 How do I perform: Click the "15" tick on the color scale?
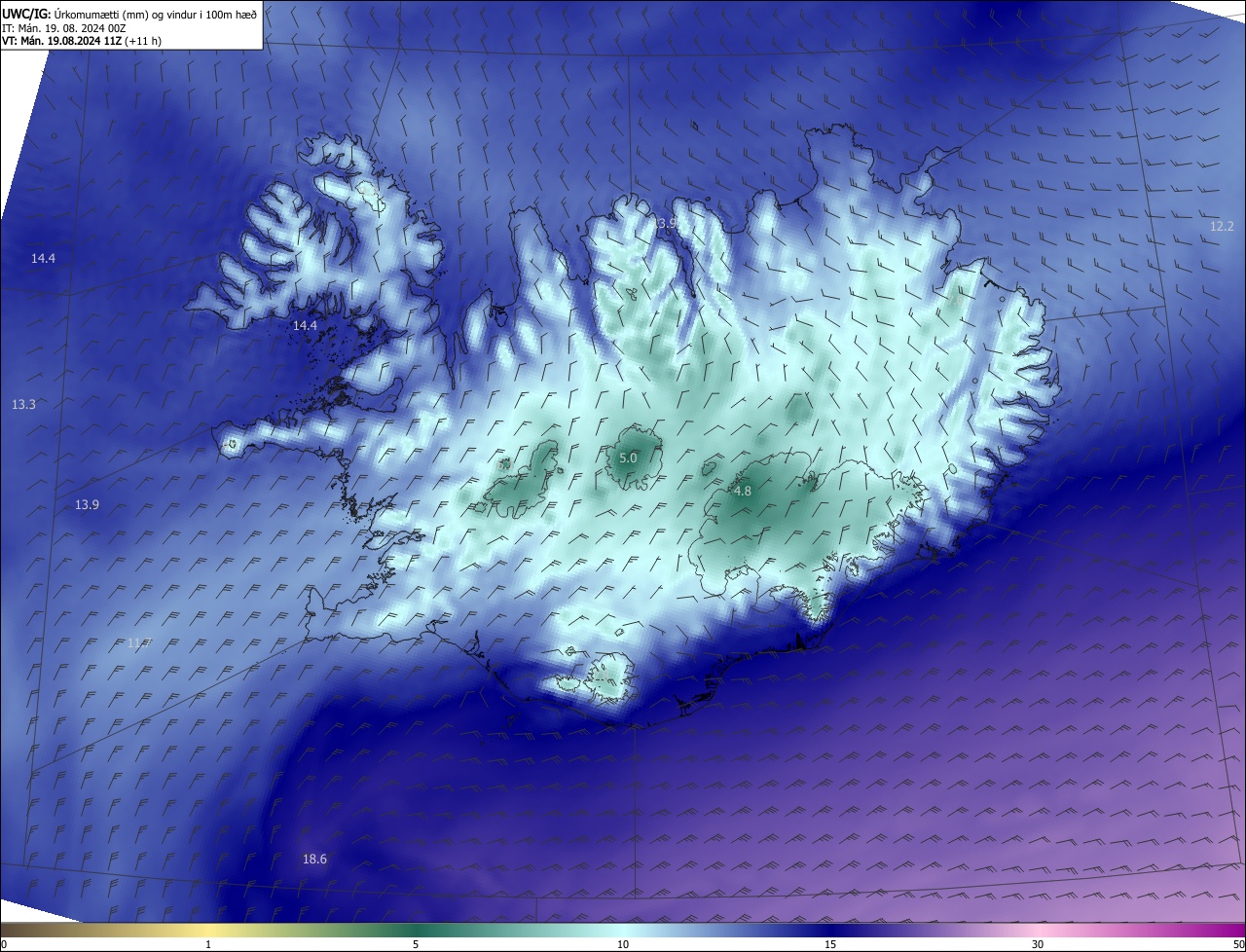830,944
